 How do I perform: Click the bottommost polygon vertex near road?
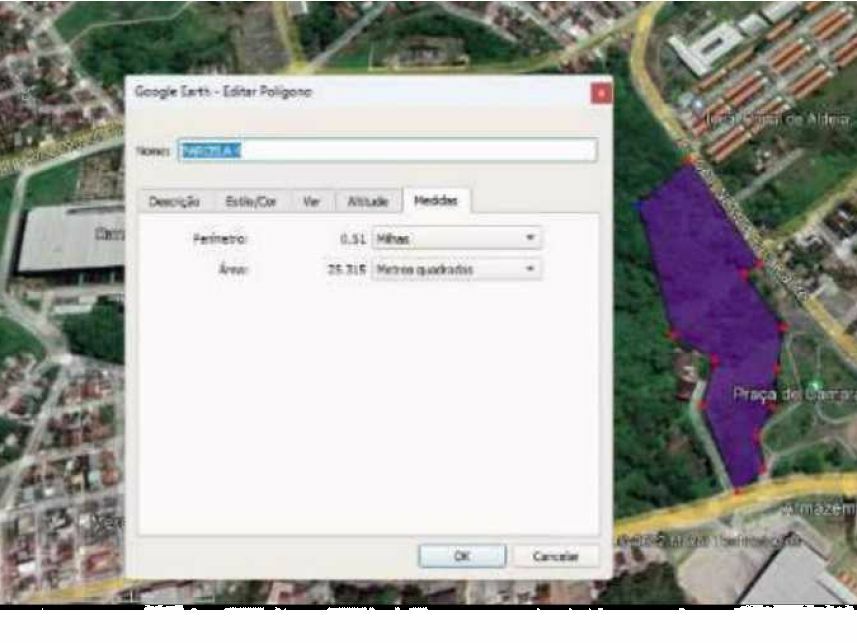click(x=736, y=490)
